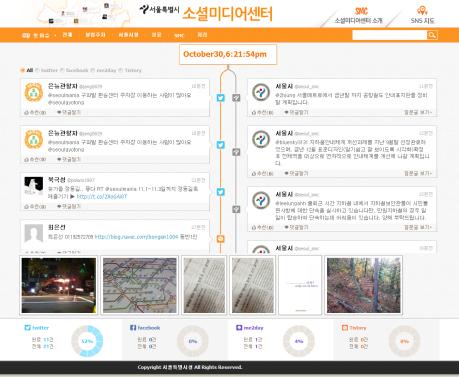Click the me2day percentage donut chart
Screen dimensions: 459x377
299,341
